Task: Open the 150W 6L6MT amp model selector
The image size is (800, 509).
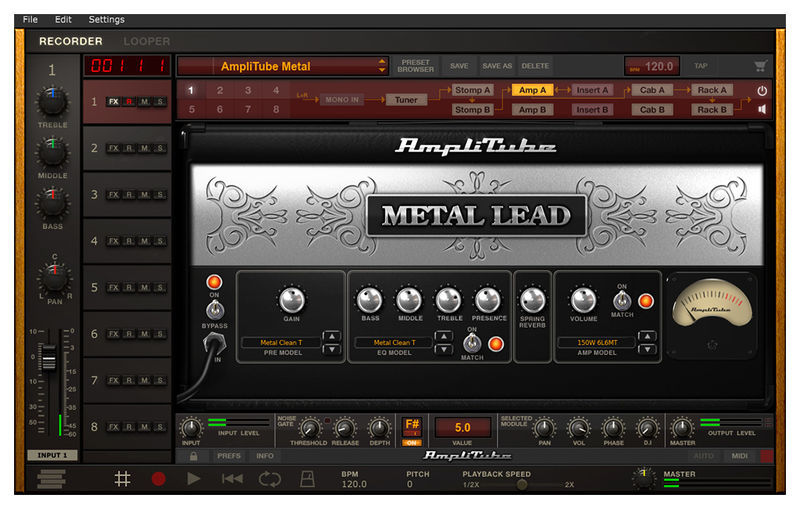Action: click(597, 343)
